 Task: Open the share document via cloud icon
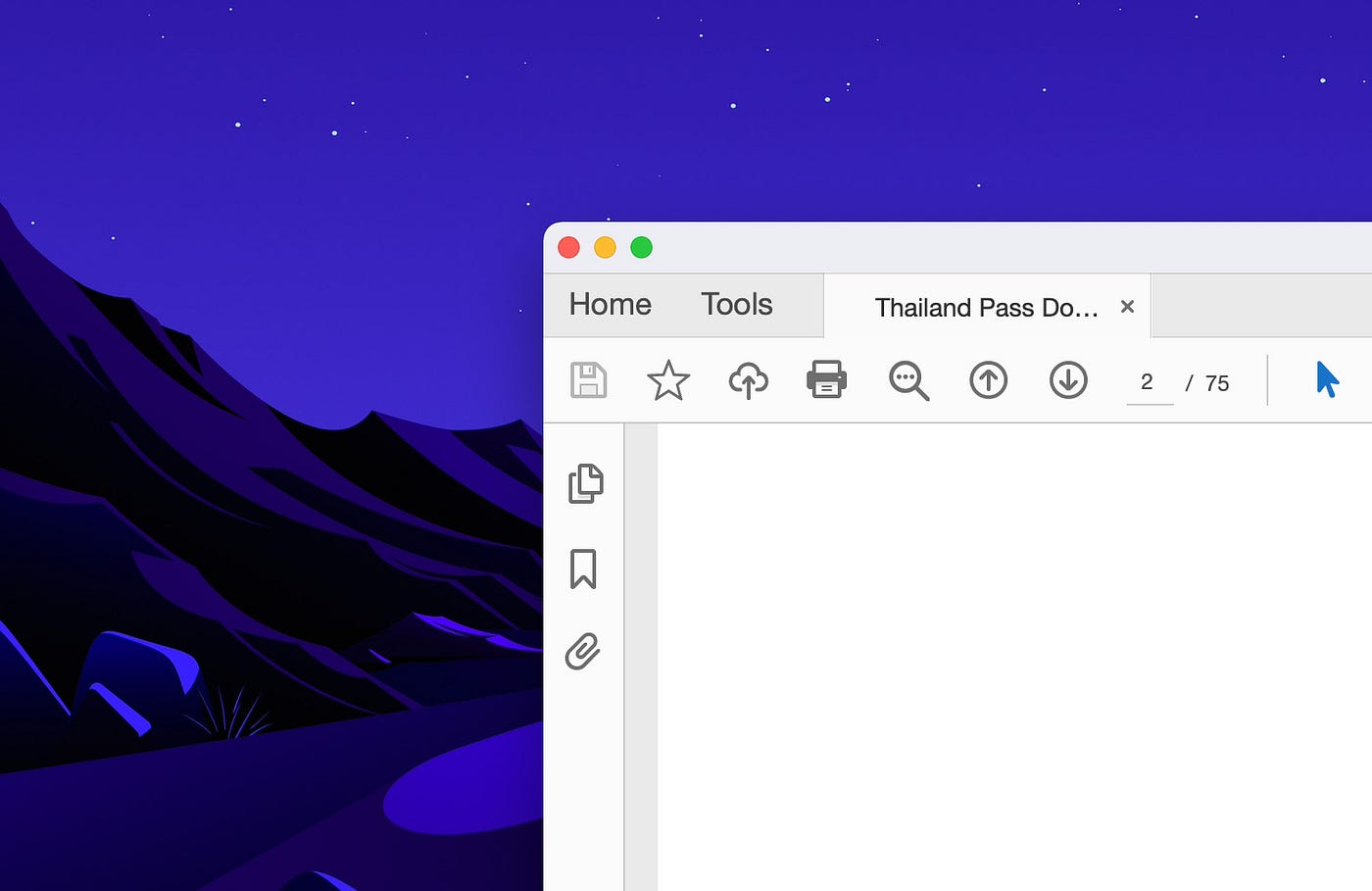(x=748, y=380)
